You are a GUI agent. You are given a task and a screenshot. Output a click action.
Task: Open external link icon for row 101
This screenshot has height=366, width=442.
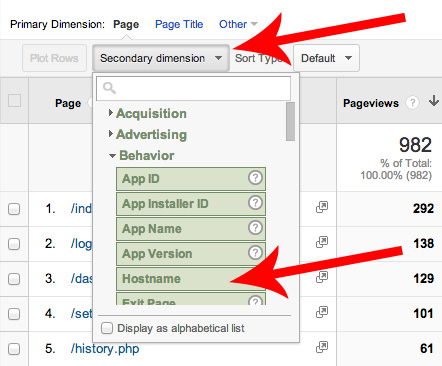322,312
